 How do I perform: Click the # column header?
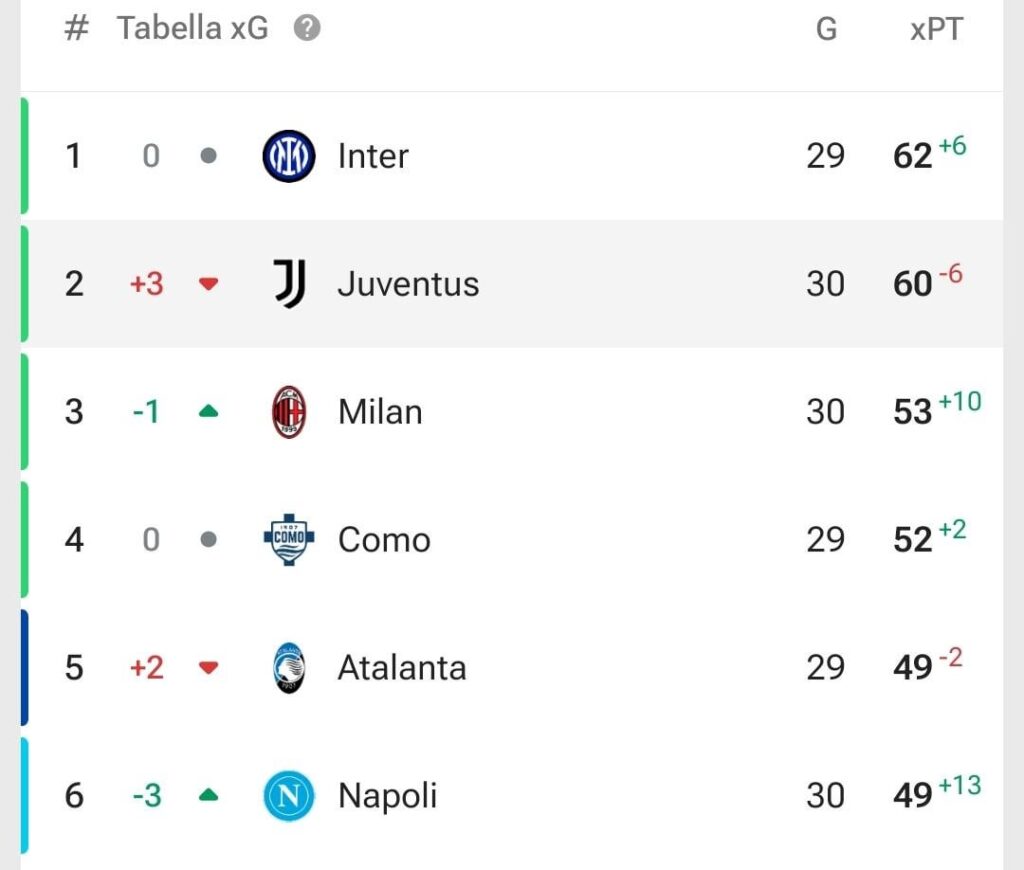pos(78,28)
